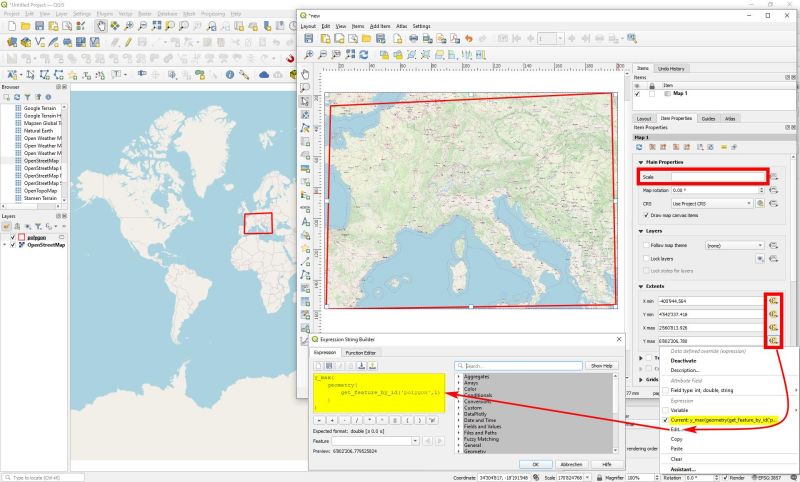Enable Follow map theme checkbox
The height and width of the screenshot is (482, 800).
tap(646, 245)
